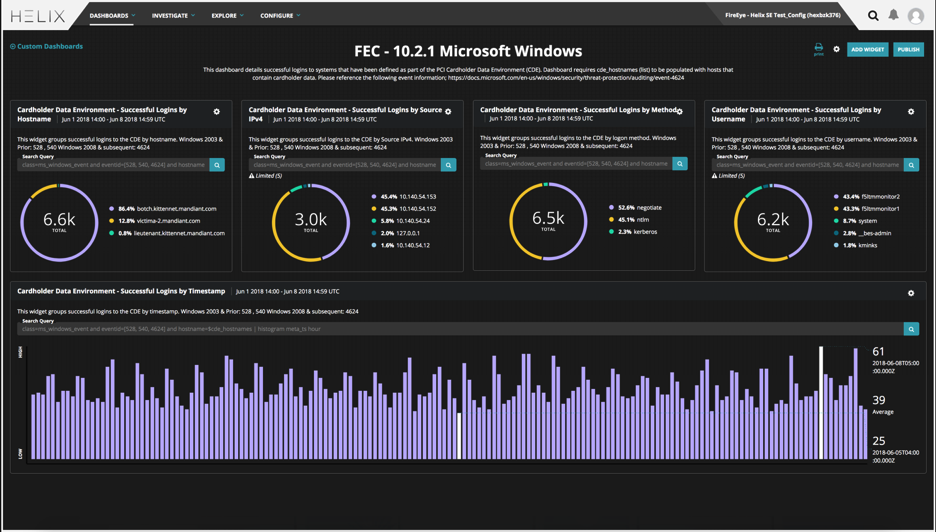Run search in Username widget query

click(911, 165)
